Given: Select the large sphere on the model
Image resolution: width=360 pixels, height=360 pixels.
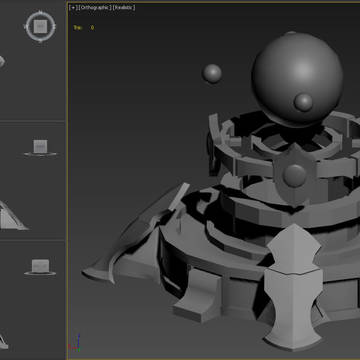Looking at the screenshot, I should (x=297, y=79).
